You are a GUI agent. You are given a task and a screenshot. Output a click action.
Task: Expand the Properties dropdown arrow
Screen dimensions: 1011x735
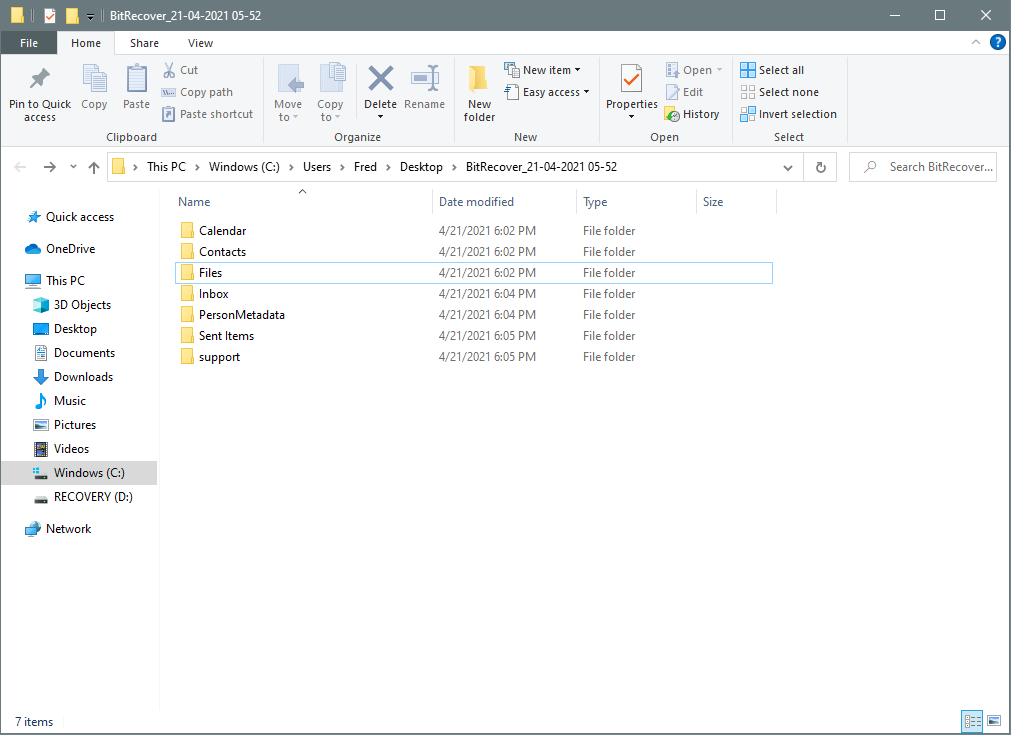[631, 117]
